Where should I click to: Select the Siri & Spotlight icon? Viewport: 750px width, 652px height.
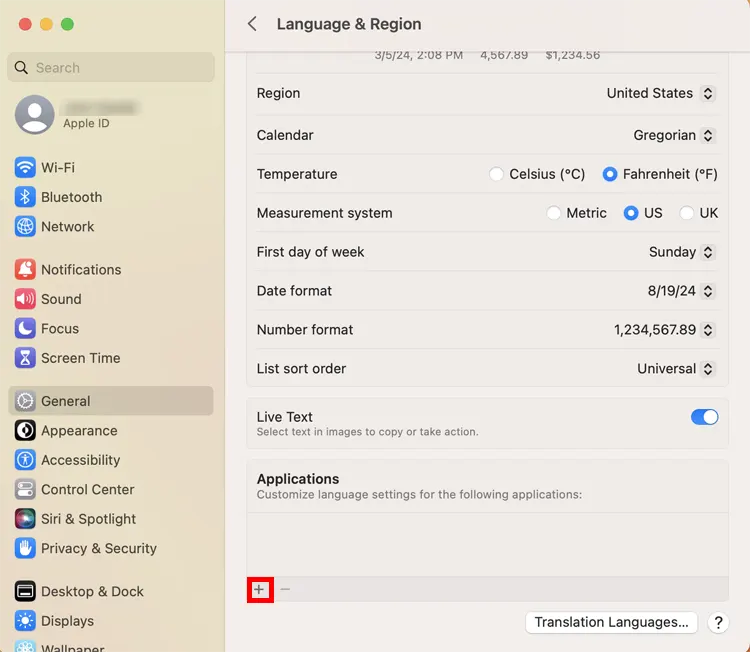click(25, 519)
